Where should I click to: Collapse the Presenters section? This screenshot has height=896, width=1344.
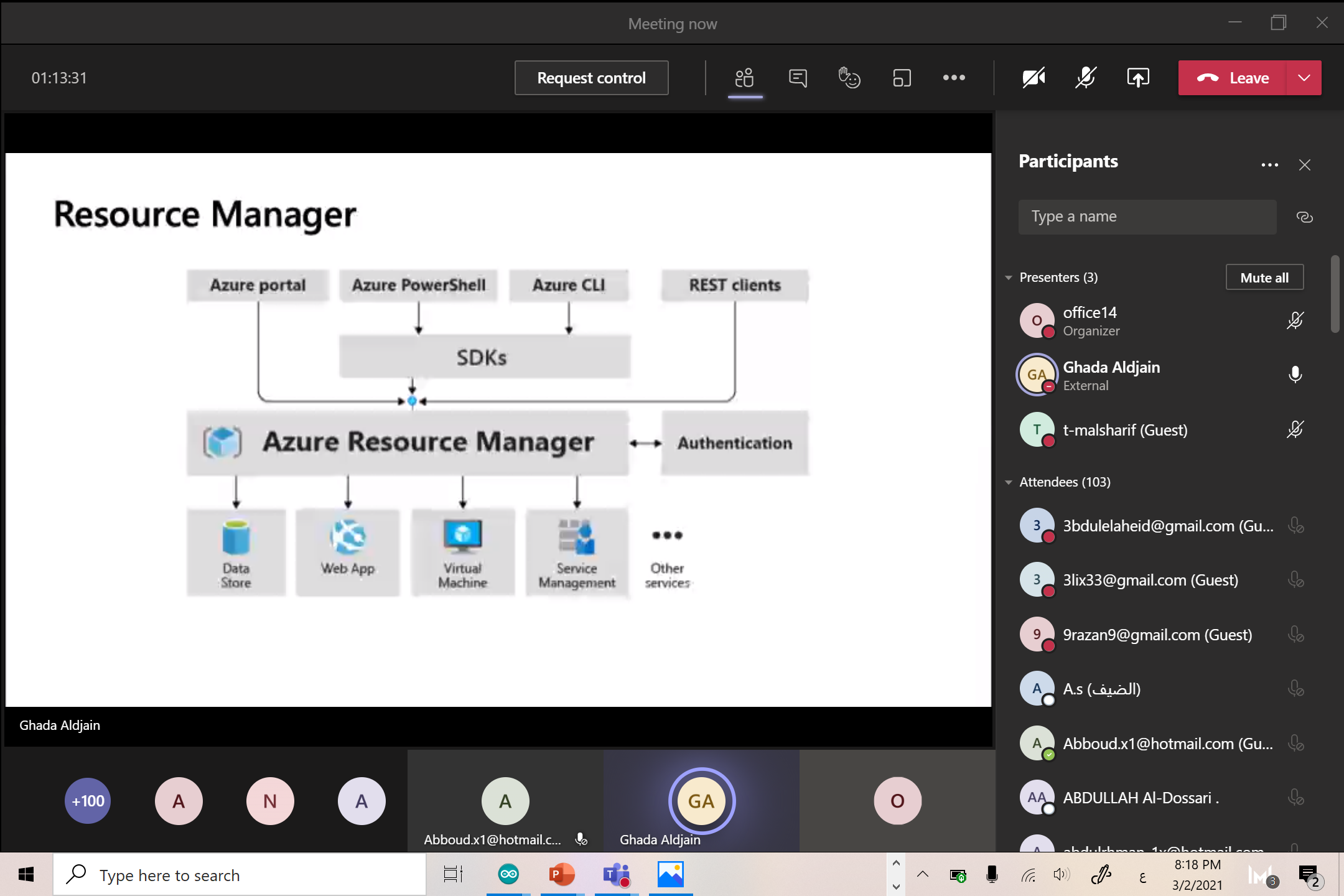pos(1009,278)
